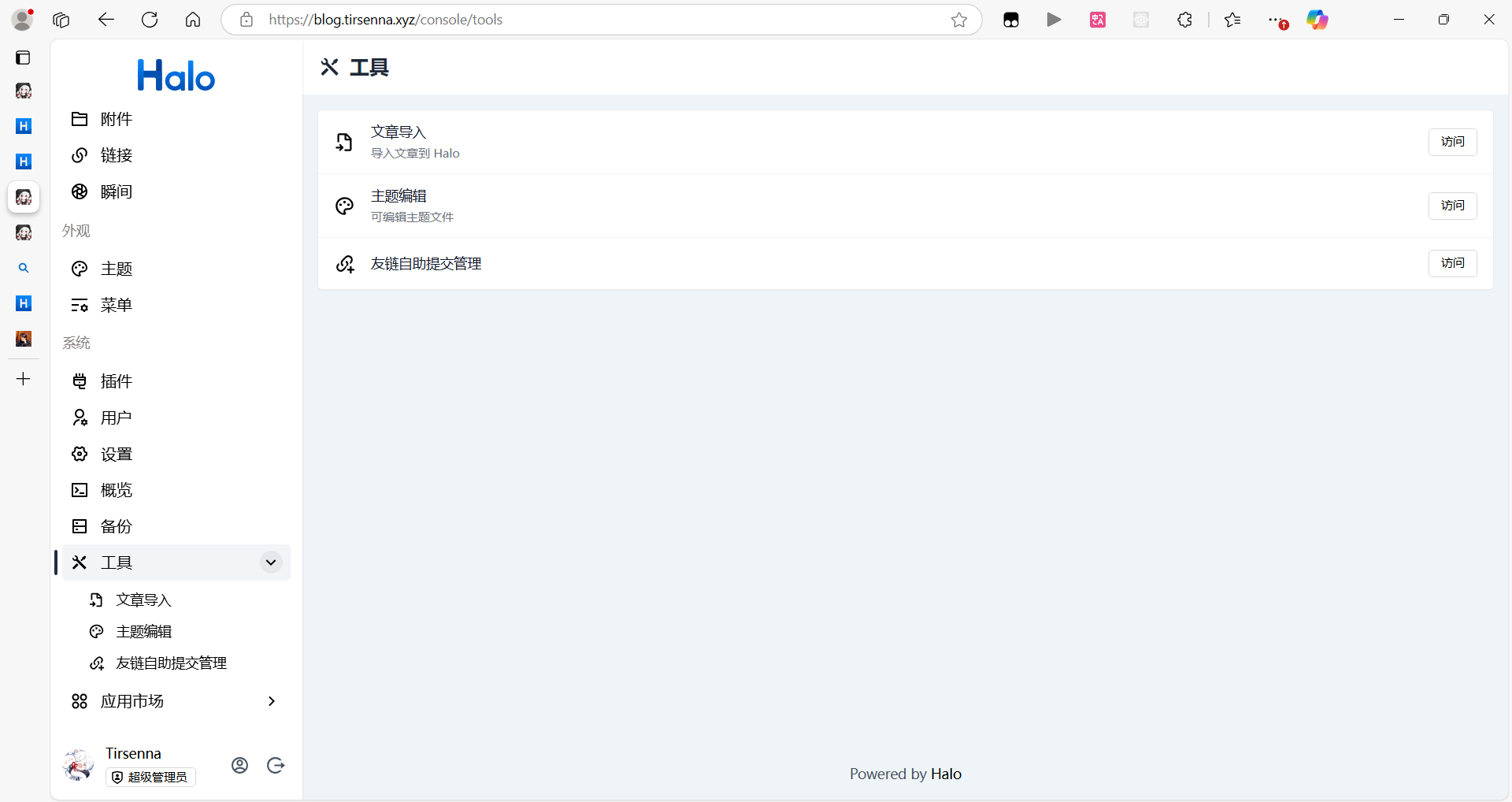Expand the 应用市场 menu arrow
The image size is (1512, 802).
click(x=271, y=701)
